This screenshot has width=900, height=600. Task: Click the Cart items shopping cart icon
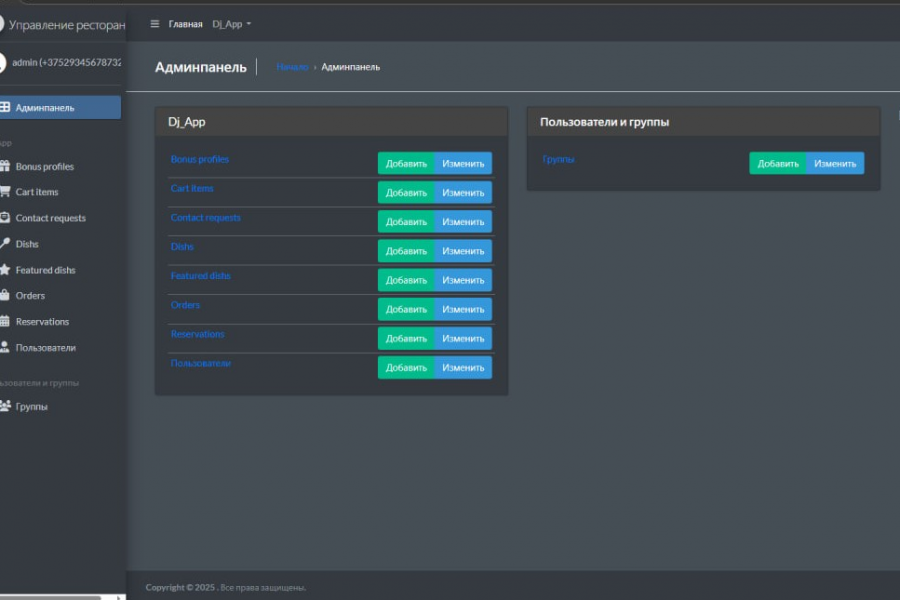click(5, 192)
